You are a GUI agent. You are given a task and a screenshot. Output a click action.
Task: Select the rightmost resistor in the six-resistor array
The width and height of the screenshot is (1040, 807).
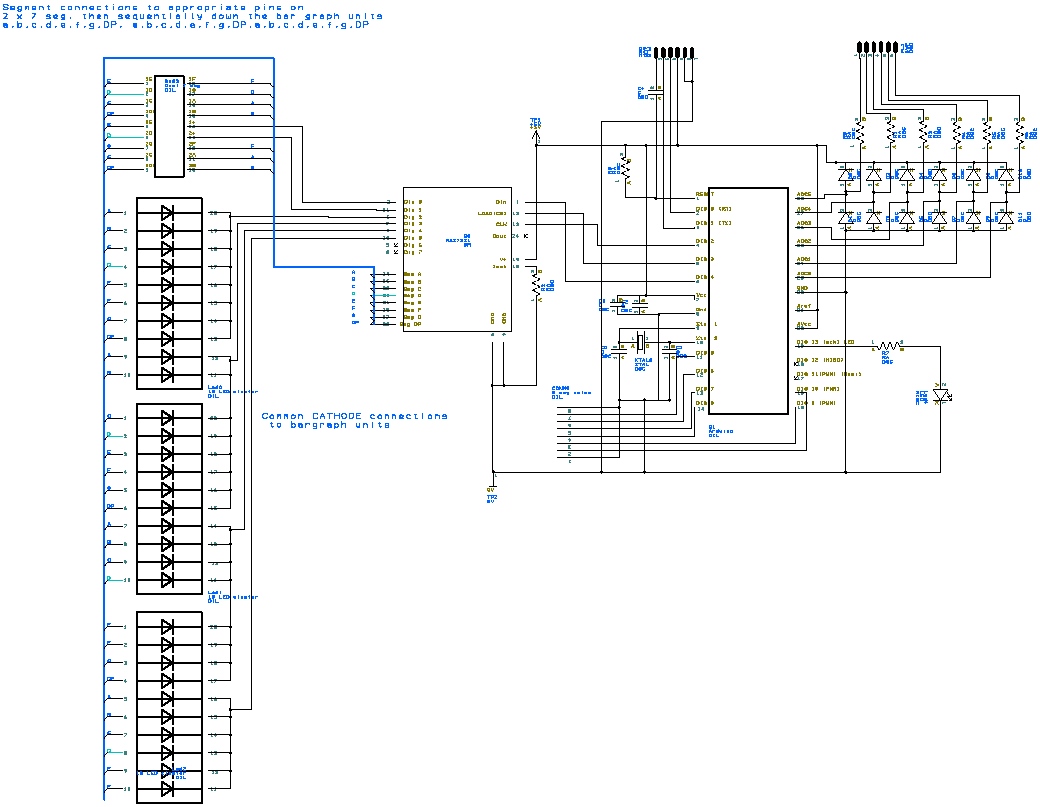(x=1020, y=133)
